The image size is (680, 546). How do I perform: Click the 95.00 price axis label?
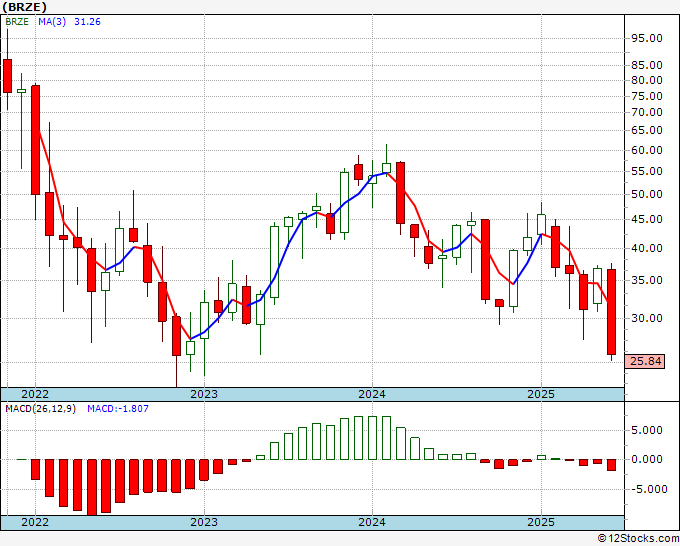pyautogui.click(x=647, y=38)
